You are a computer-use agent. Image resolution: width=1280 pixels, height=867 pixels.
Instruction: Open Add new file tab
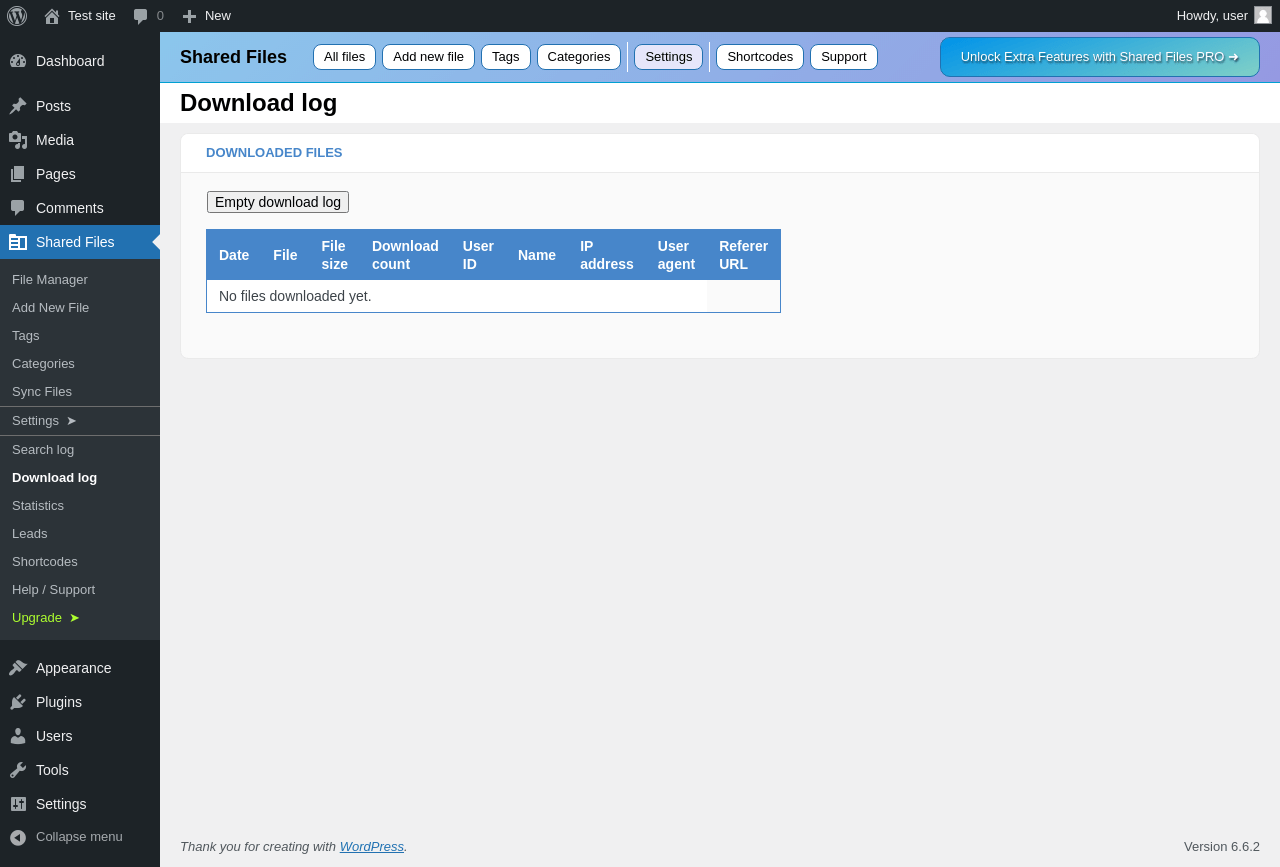pos(428,57)
